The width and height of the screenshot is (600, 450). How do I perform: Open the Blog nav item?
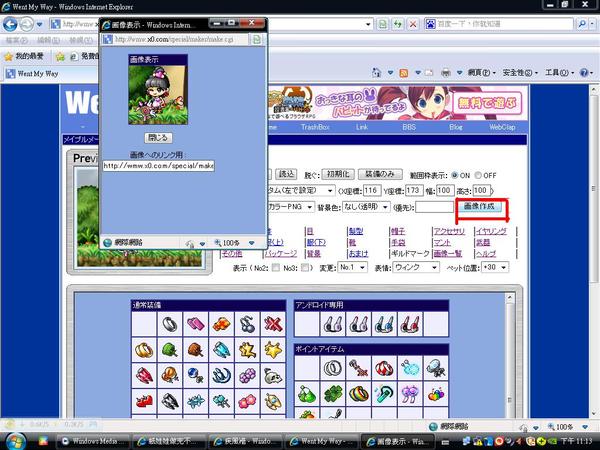(x=455, y=127)
